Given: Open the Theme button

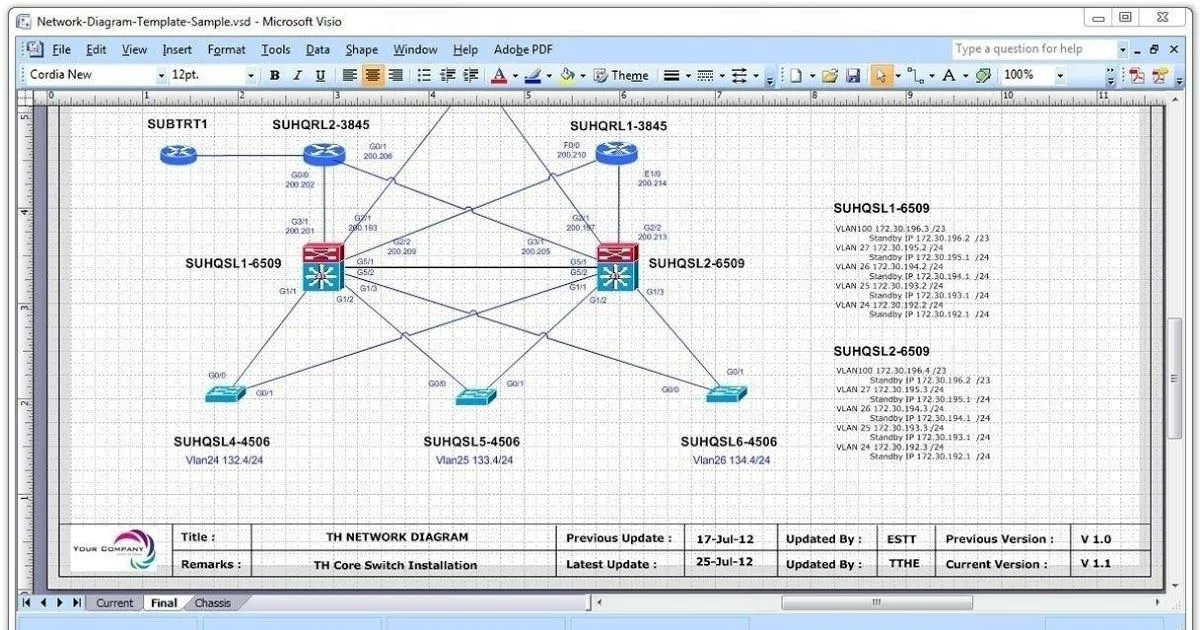Looking at the screenshot, I should click(x=621, y=75).
